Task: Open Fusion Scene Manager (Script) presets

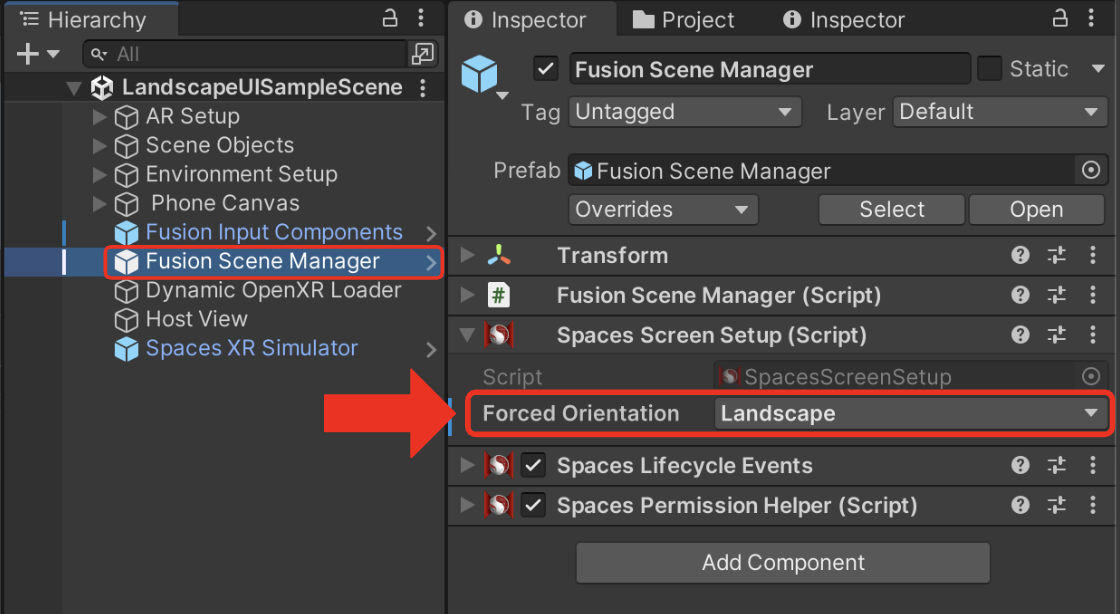Action: [1056, 295]
